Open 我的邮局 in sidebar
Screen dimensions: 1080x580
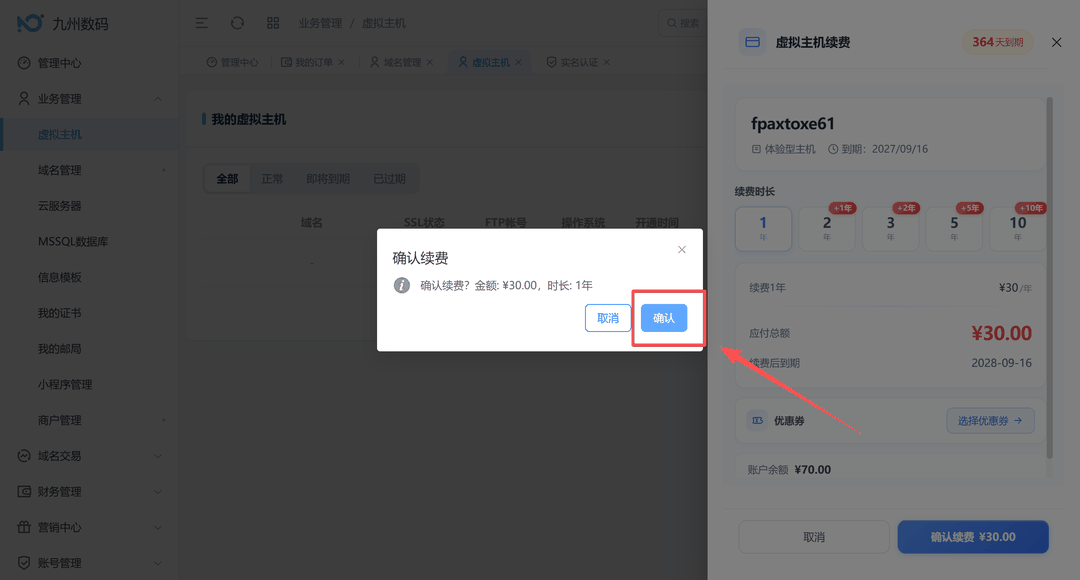(89, 349)
